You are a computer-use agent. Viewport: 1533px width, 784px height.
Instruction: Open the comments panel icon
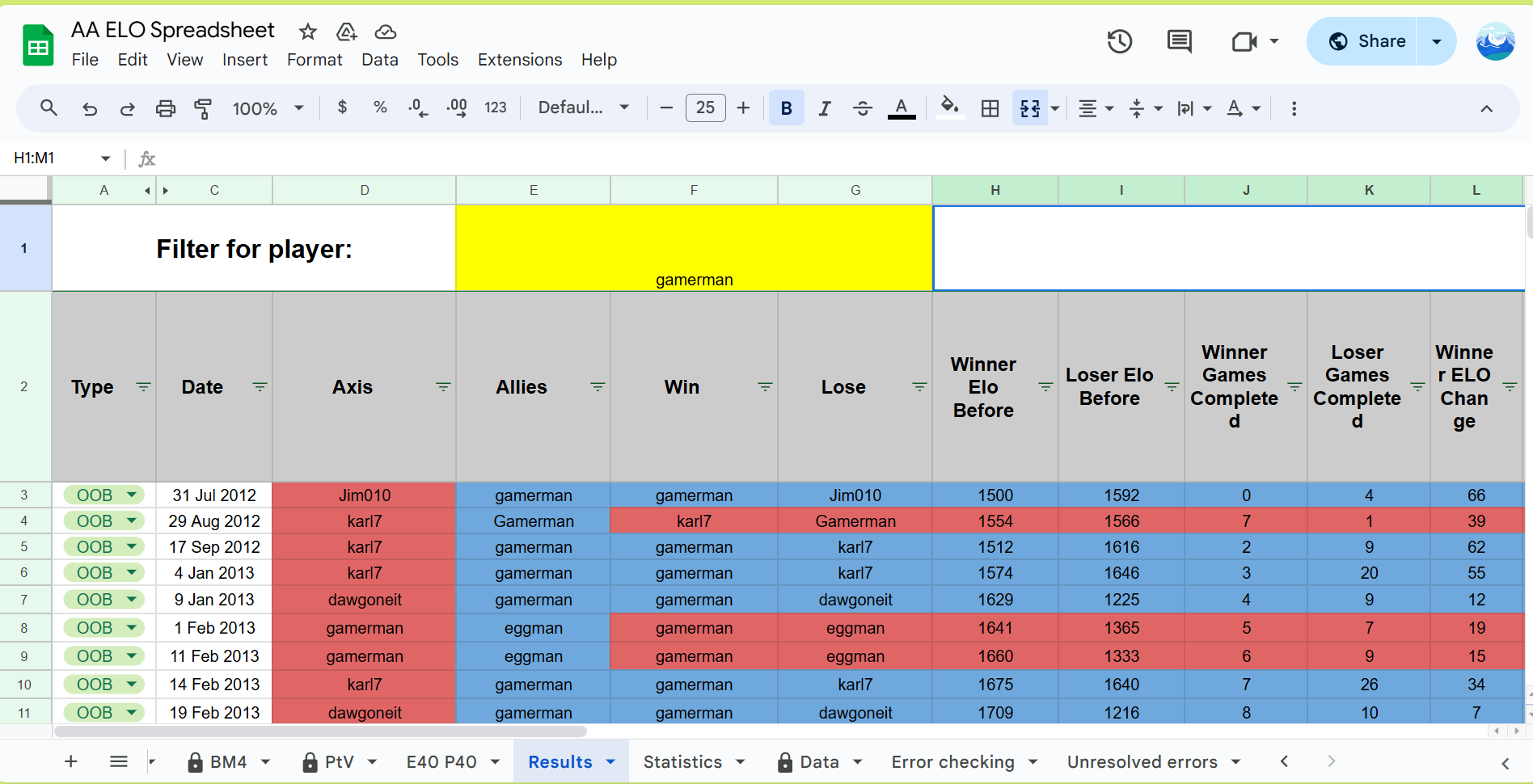point(1179,41)
